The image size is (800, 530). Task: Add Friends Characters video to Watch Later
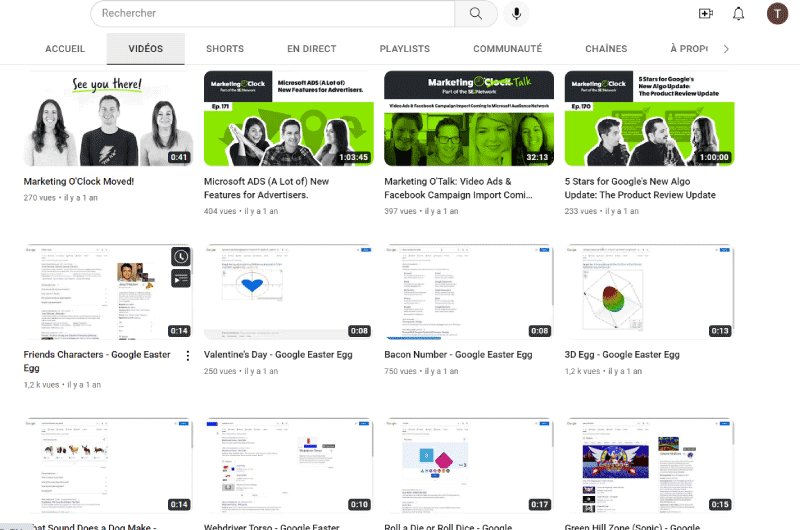coord(181,257)
